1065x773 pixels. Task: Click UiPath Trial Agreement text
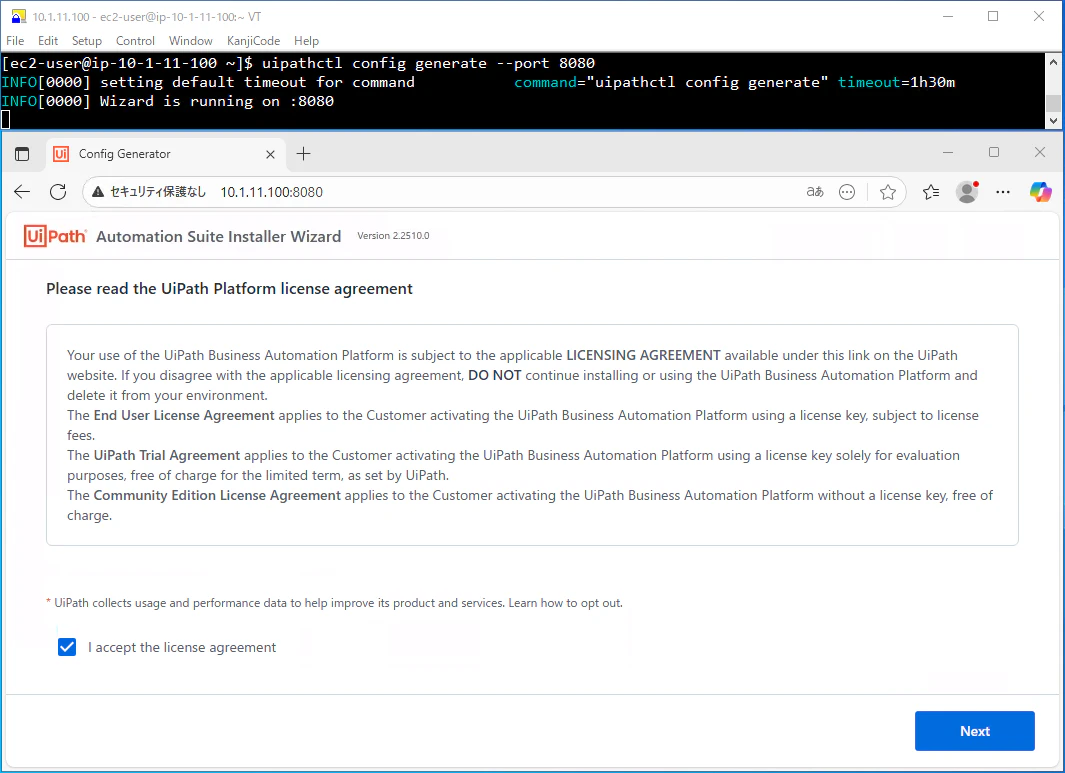click(166, 455)
